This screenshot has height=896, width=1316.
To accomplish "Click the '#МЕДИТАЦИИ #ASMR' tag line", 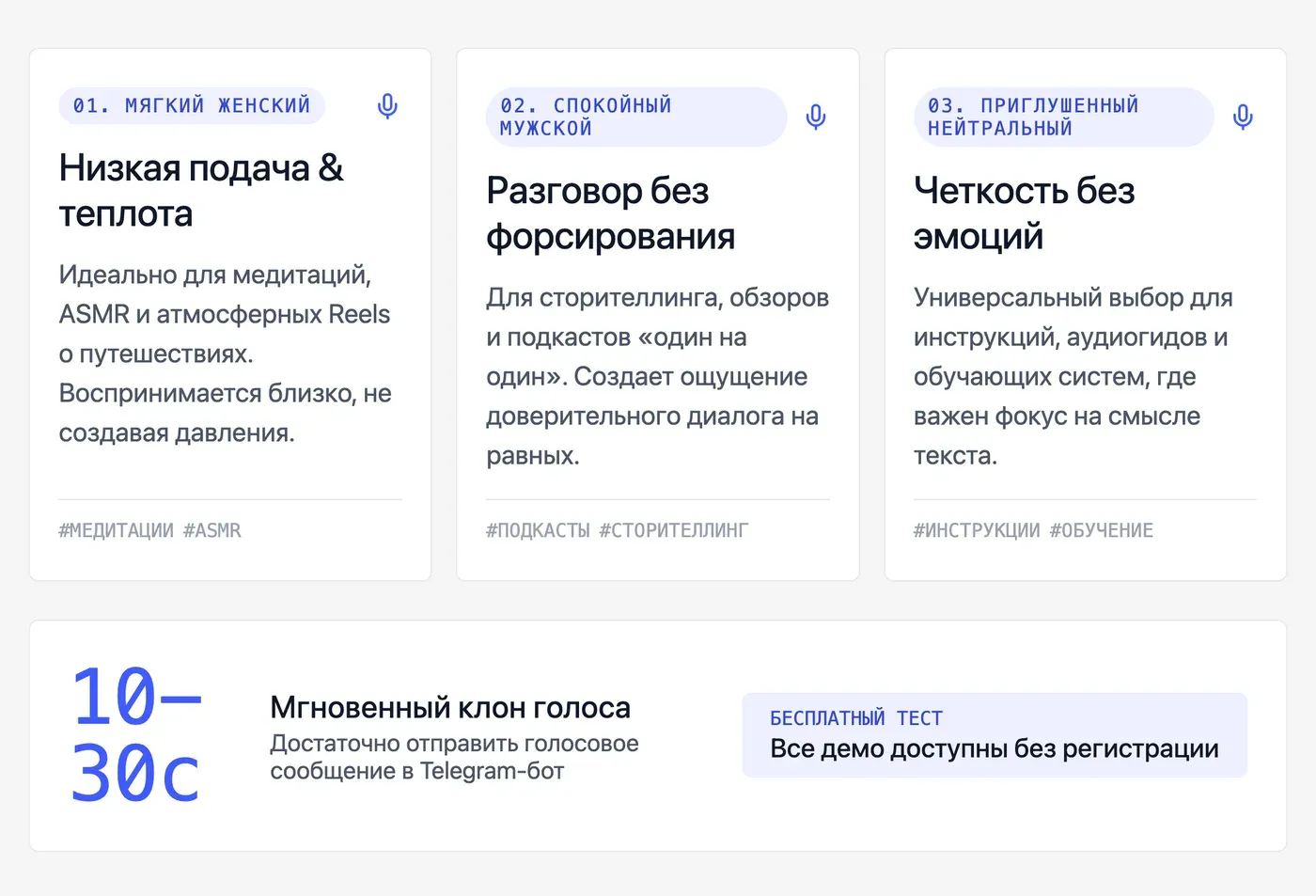I will click(150, 530).
